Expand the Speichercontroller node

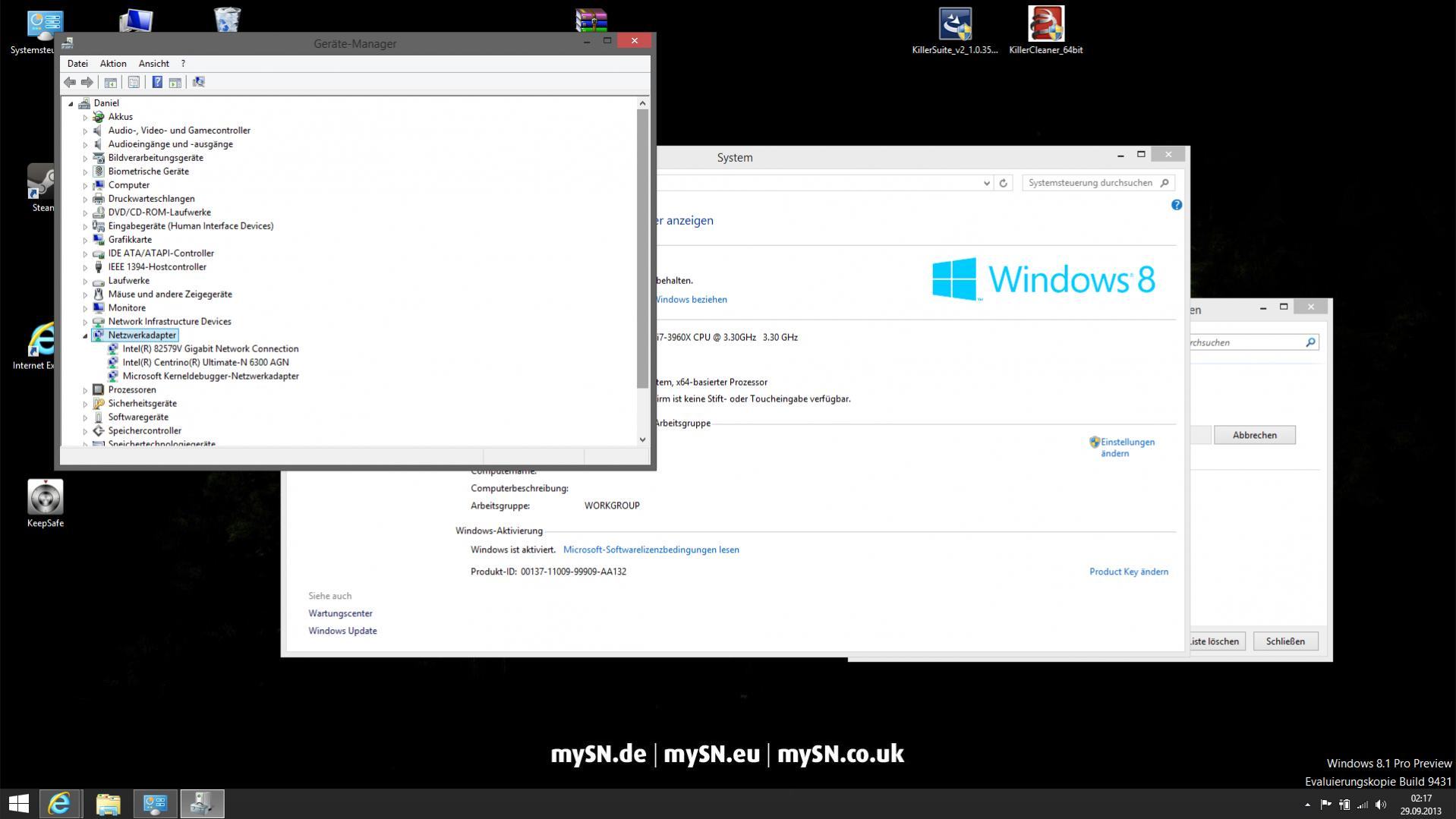(x=86, y=432)
